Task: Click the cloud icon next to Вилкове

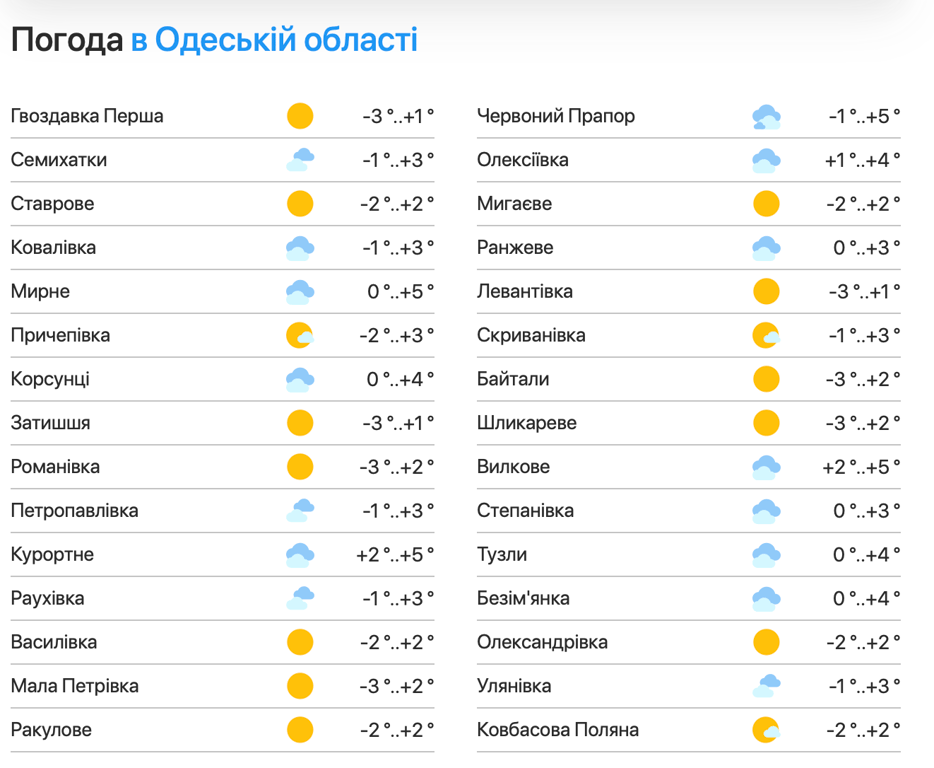Action: click(x=766, y=467)
